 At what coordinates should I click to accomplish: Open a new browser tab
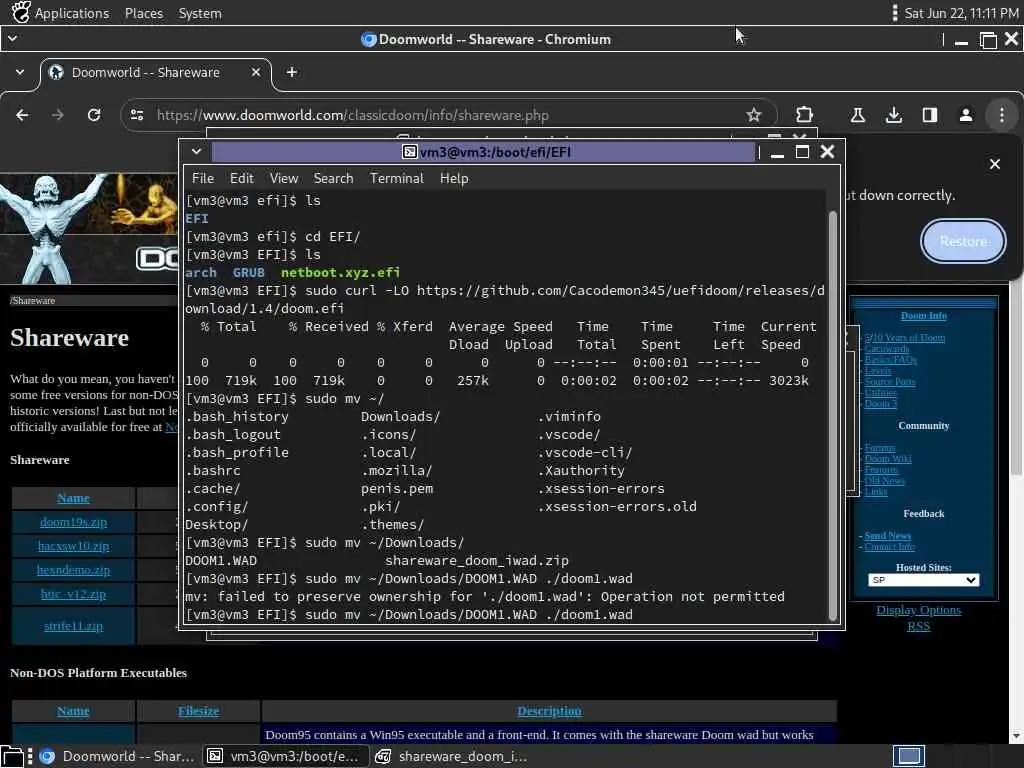click(292, 72)
